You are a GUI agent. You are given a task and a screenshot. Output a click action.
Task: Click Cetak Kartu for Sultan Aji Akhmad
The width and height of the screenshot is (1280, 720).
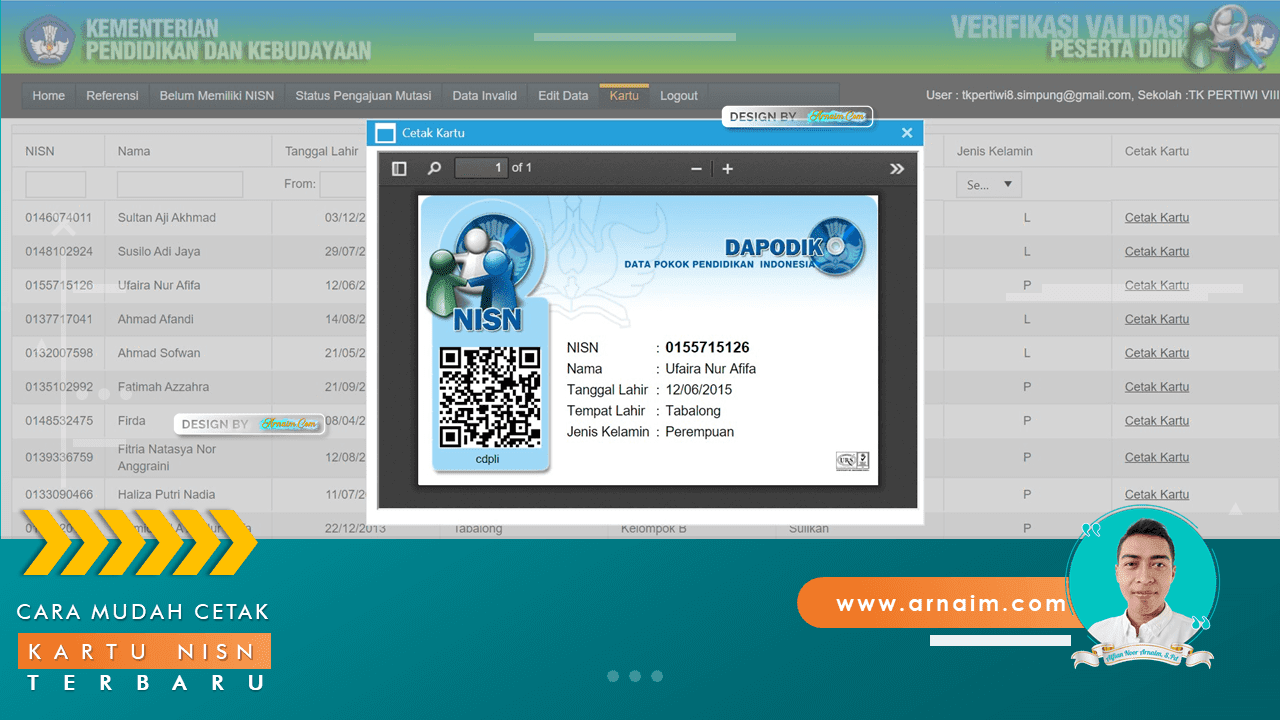tap(1156, 217)
